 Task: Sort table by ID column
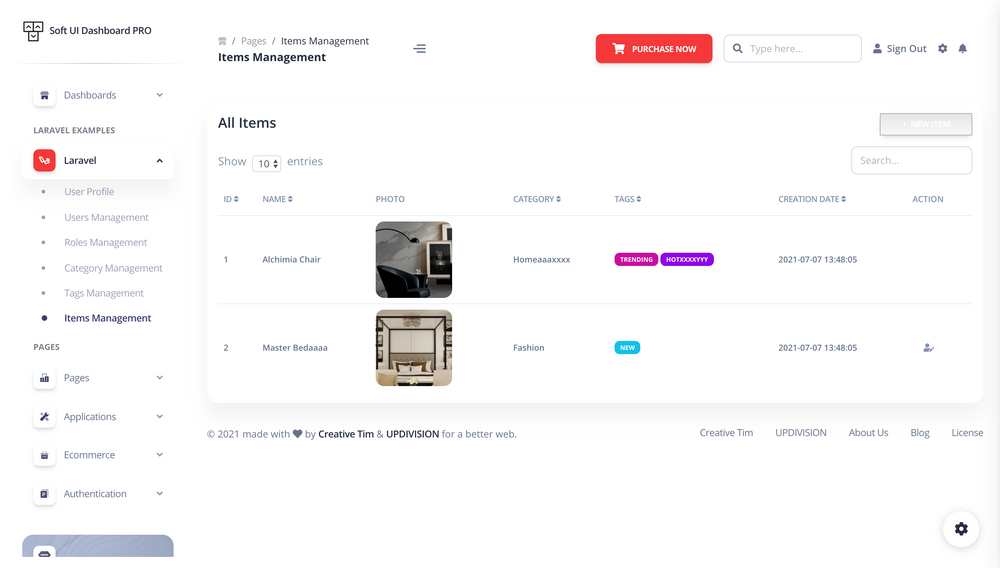(231, 199)
